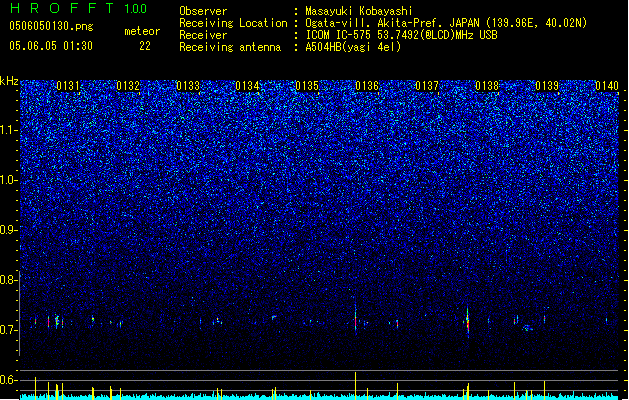This screenshot has width=629, height=400.
Task: Click observer name Masayuki Kobayashi
Action: click(x=359, y=11)
